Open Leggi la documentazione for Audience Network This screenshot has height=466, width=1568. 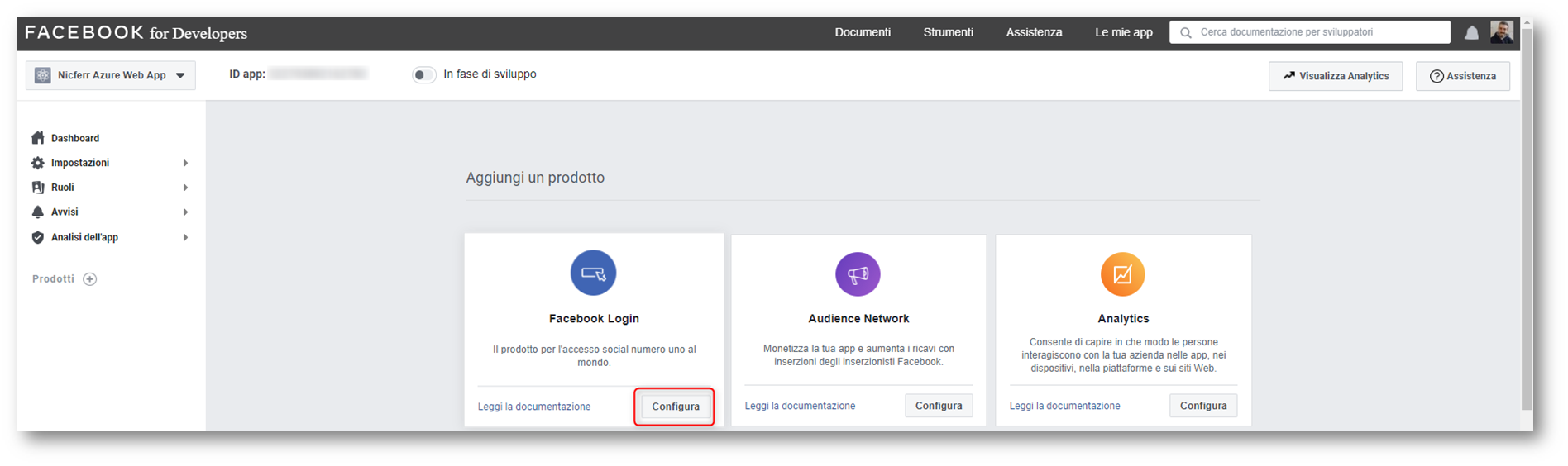(800, 406)
